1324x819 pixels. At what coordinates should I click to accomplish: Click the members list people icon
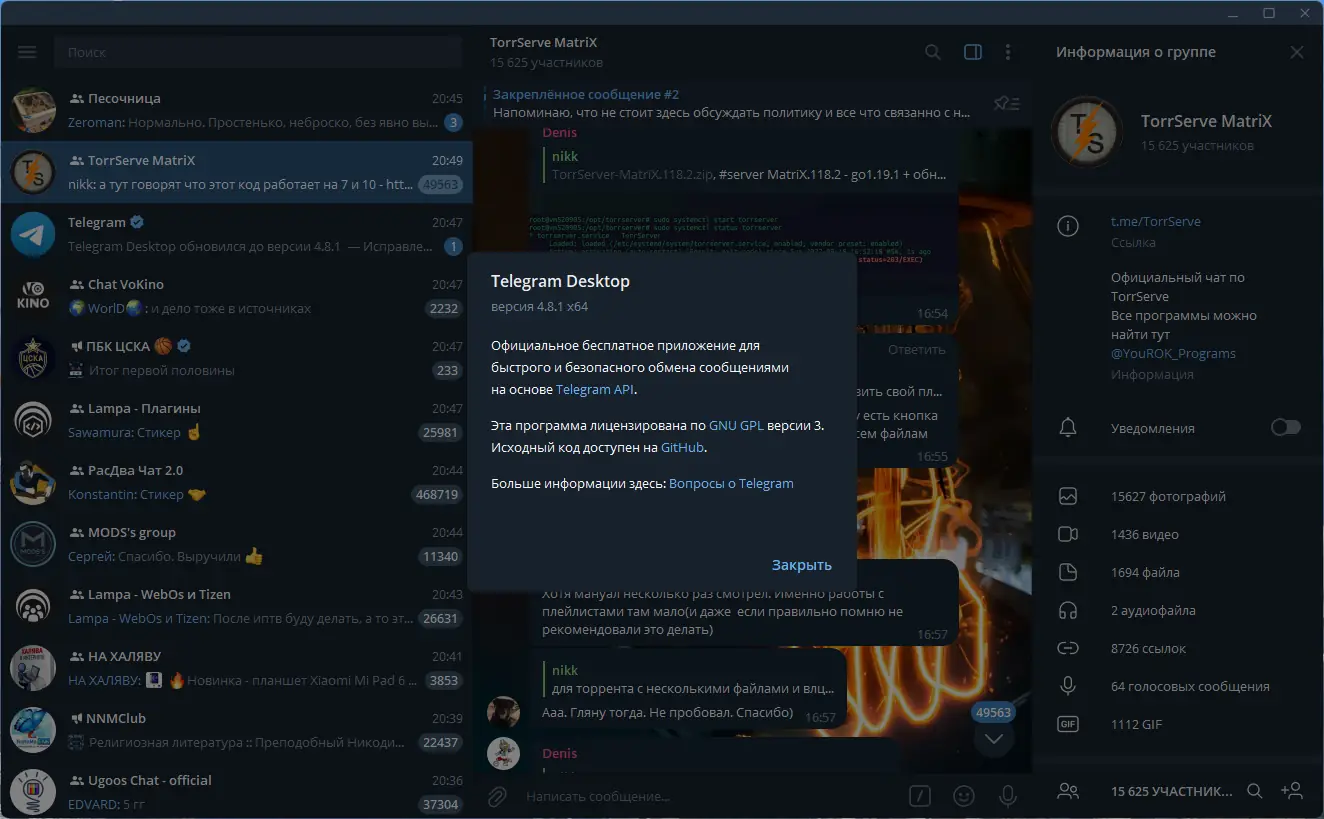tap(1068, 791)
